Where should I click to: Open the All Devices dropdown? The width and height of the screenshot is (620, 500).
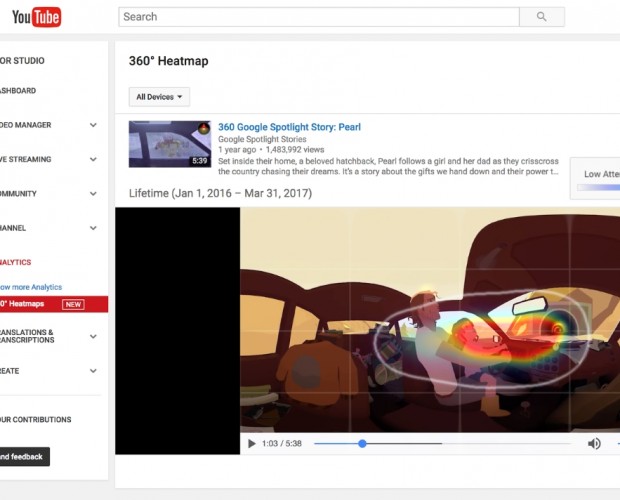pyautogui.click(x=159, y=97)
